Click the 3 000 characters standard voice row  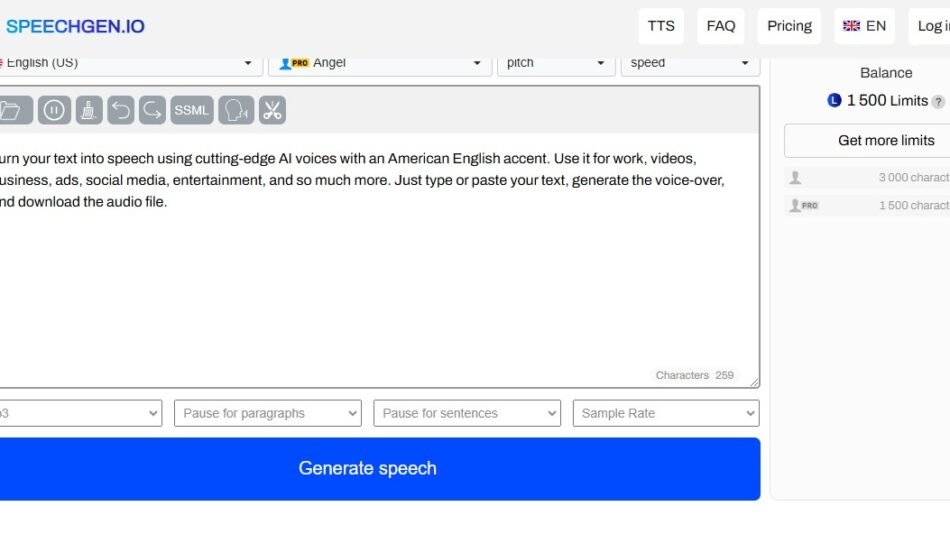pyautogui.click(x=868, y=178)
